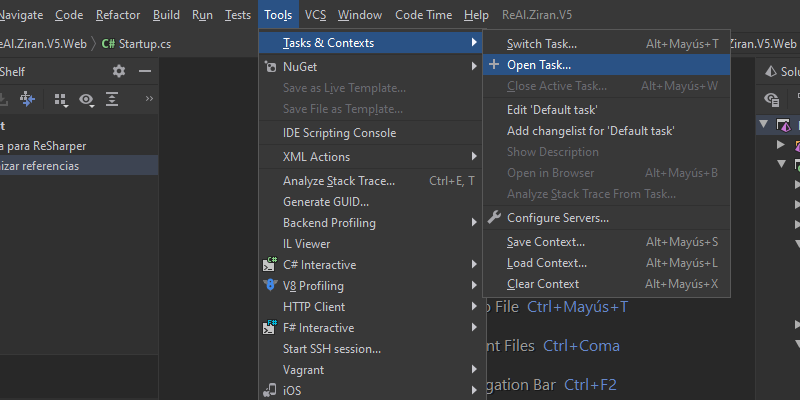This screenshot has width=800, height=400.
Task: Open the Shelf panel settings gear
Action: (119, 71)
